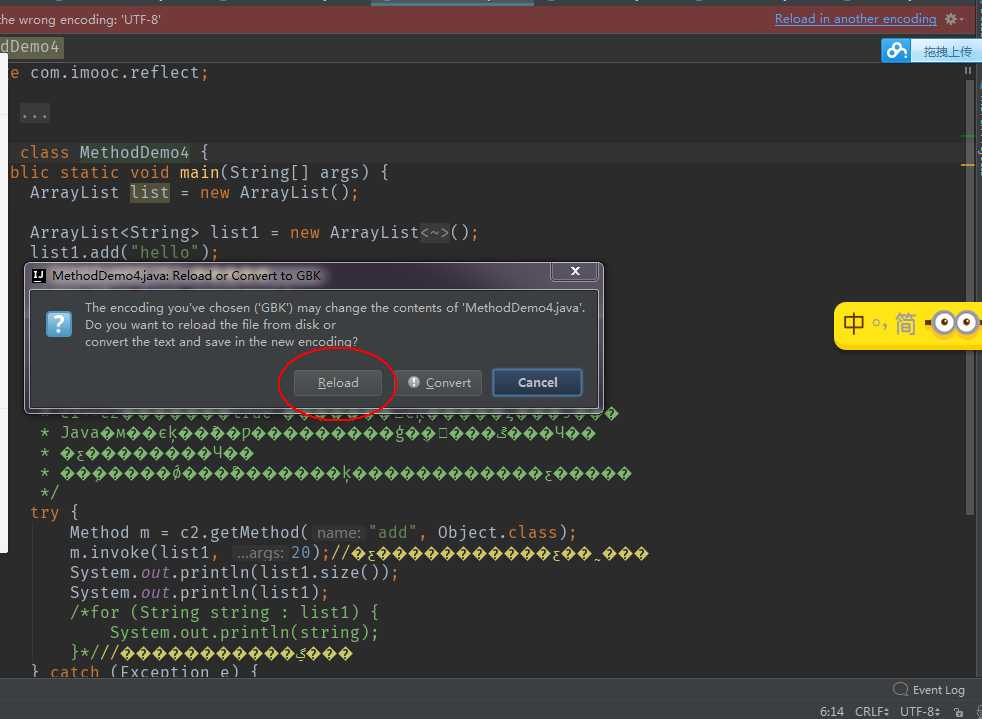Toggle the 中 Chinese input mode on IME bar
The width and height of the screenshot is (982, 719).
(854, 324)
